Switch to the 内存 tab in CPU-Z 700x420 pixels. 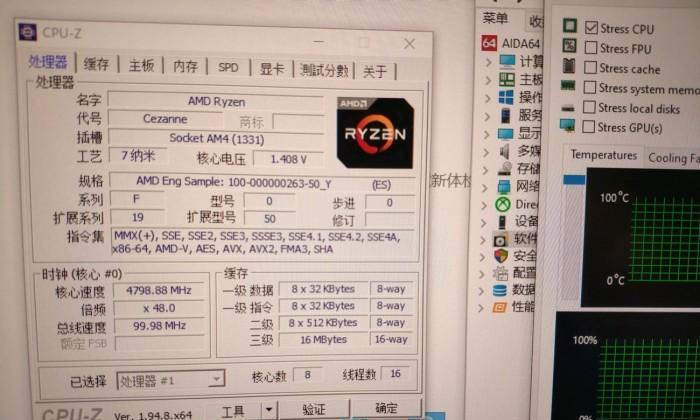(185, 67)
